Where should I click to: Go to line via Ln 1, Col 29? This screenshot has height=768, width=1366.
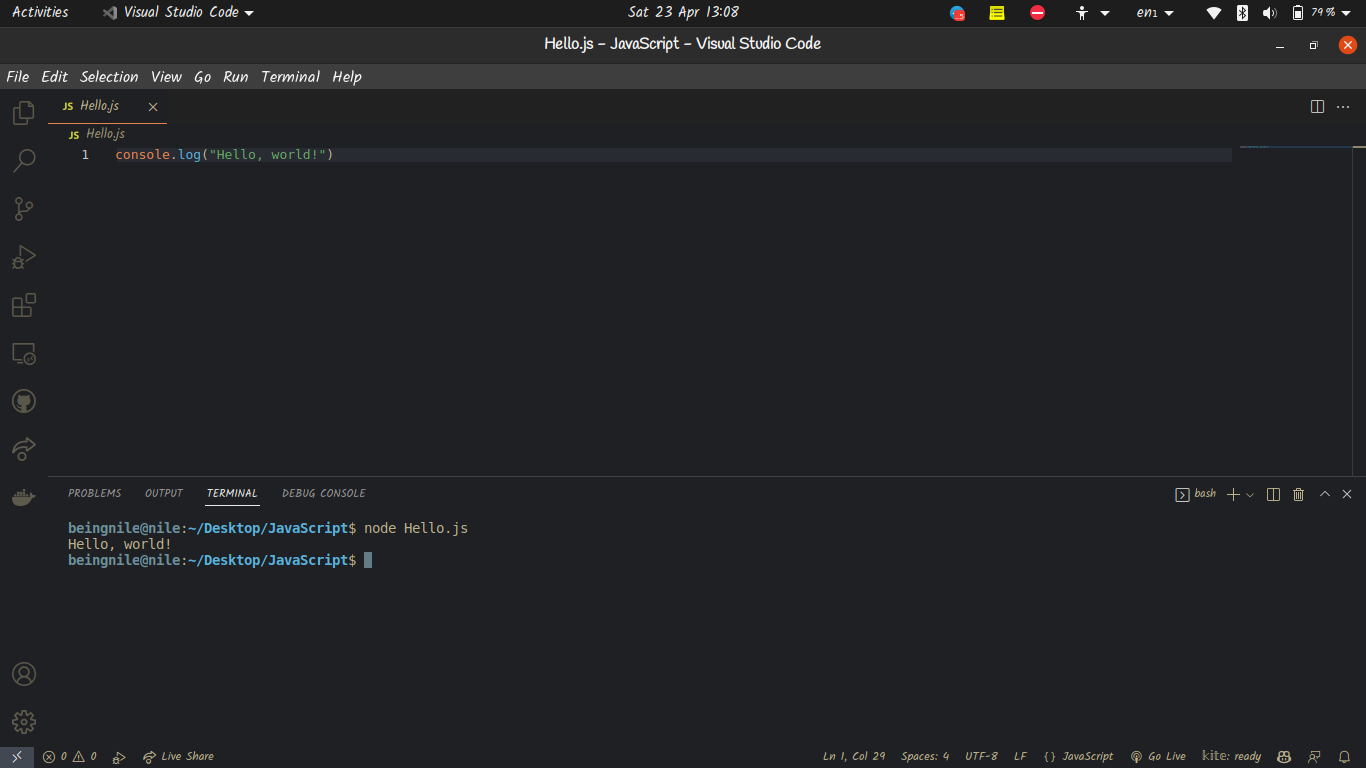(854, 757)
